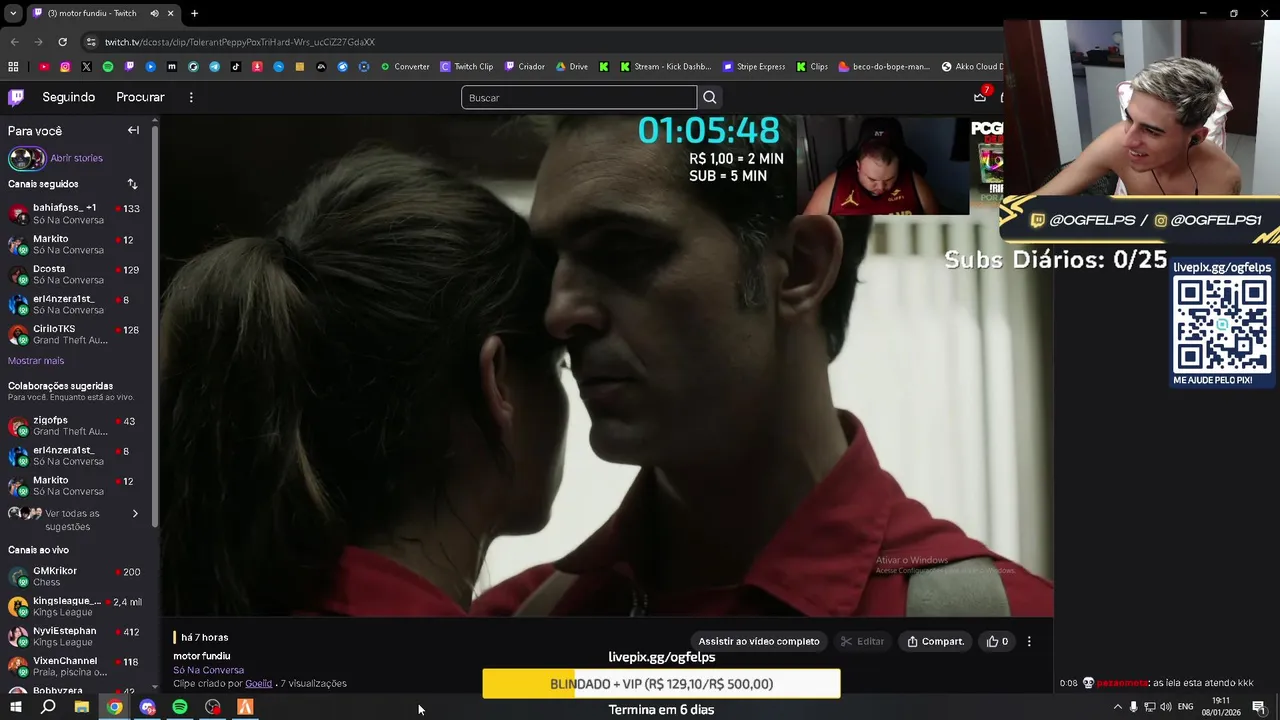
Task: Open the Instagram bookmark icon
Action: click(65, 67)
